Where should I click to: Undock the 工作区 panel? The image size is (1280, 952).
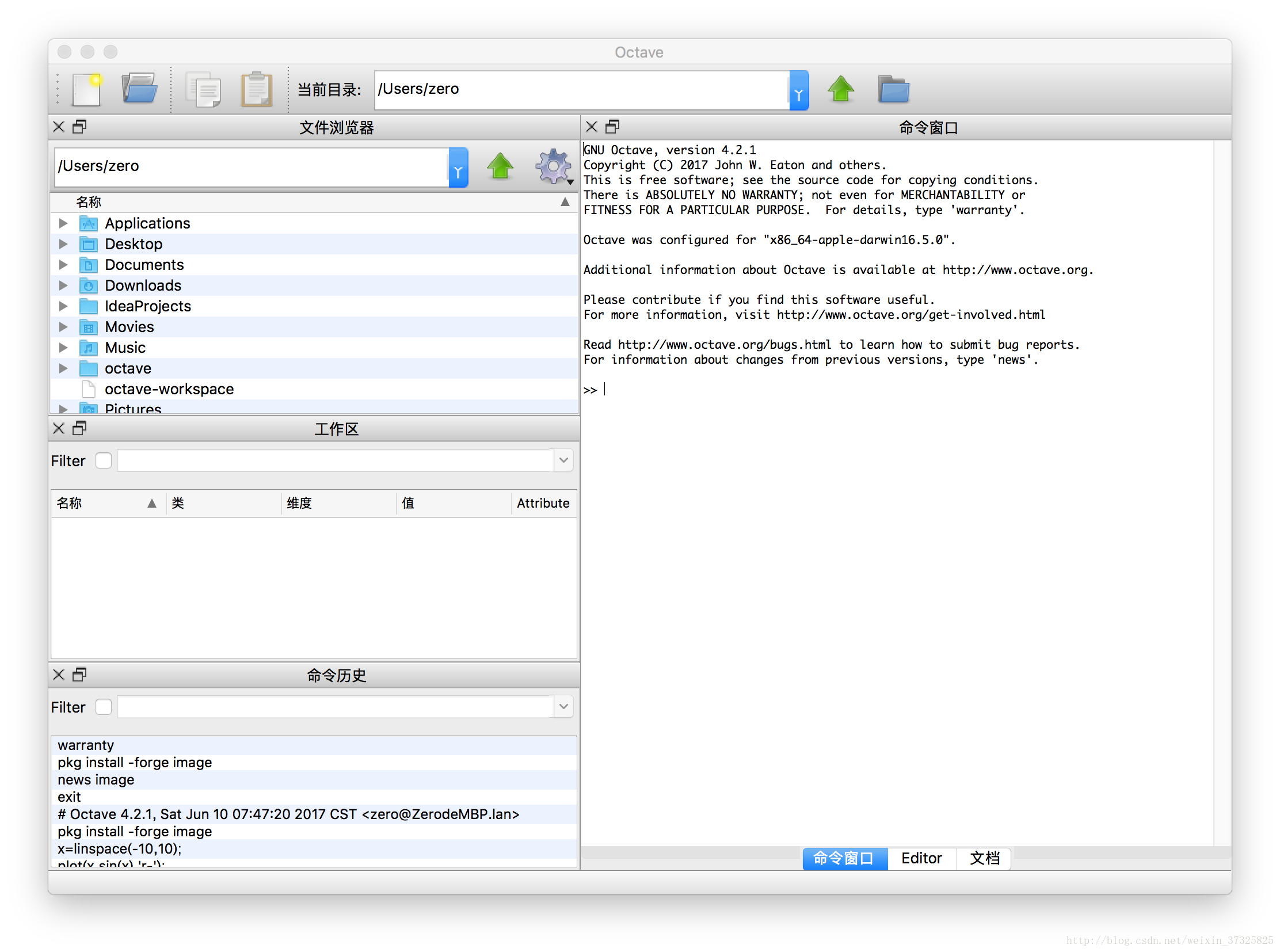(79, 428)
